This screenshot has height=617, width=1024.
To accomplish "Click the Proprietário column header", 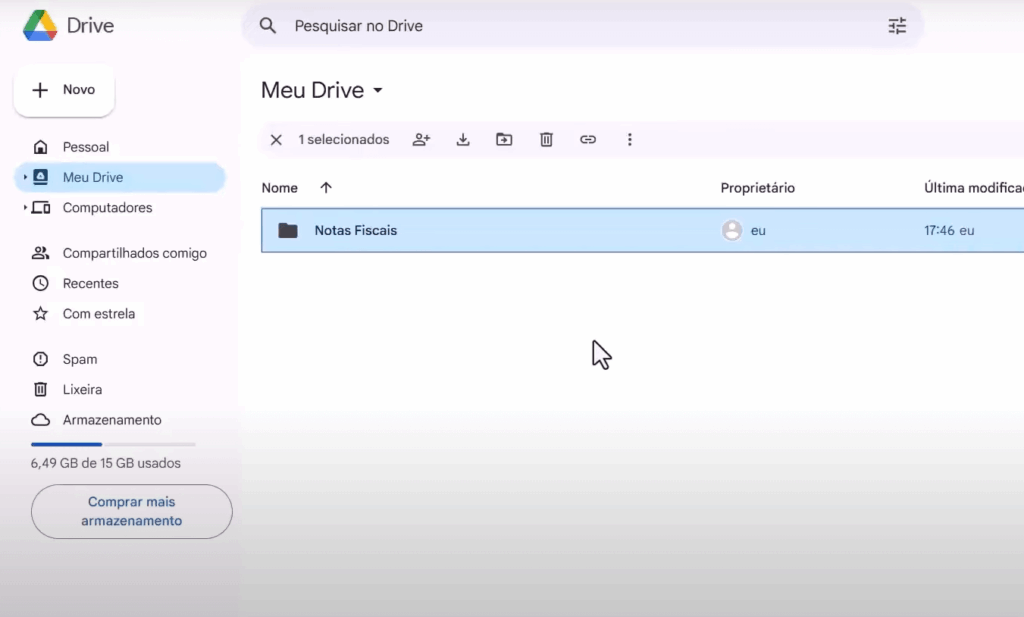I will (758, 188).
